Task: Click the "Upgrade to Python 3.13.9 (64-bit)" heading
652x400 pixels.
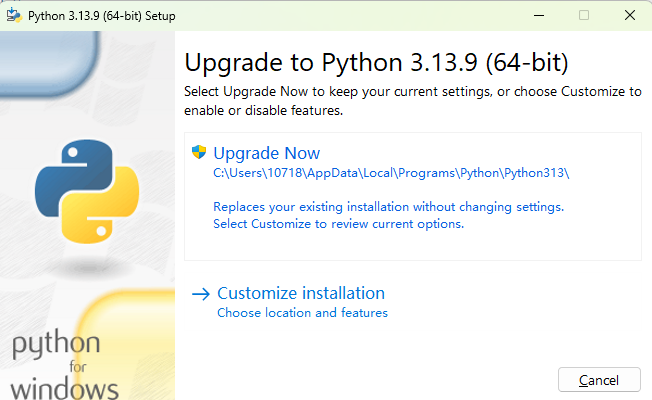Action: click(x=377, y=62)
